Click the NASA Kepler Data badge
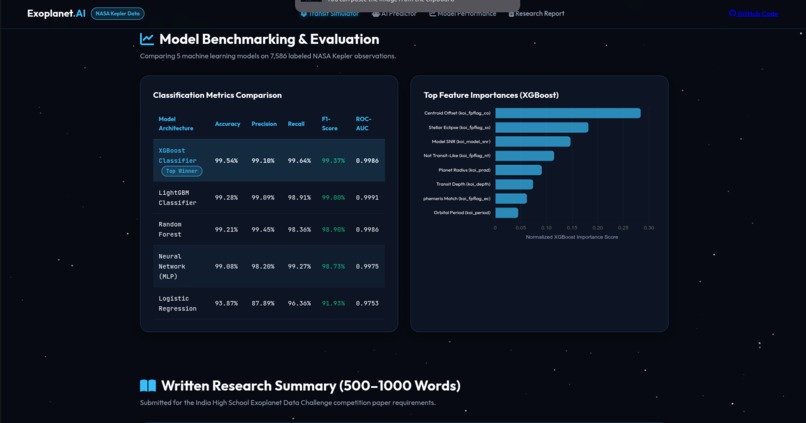The width and height of the screenshot is (806, 423). pos(118,13)
